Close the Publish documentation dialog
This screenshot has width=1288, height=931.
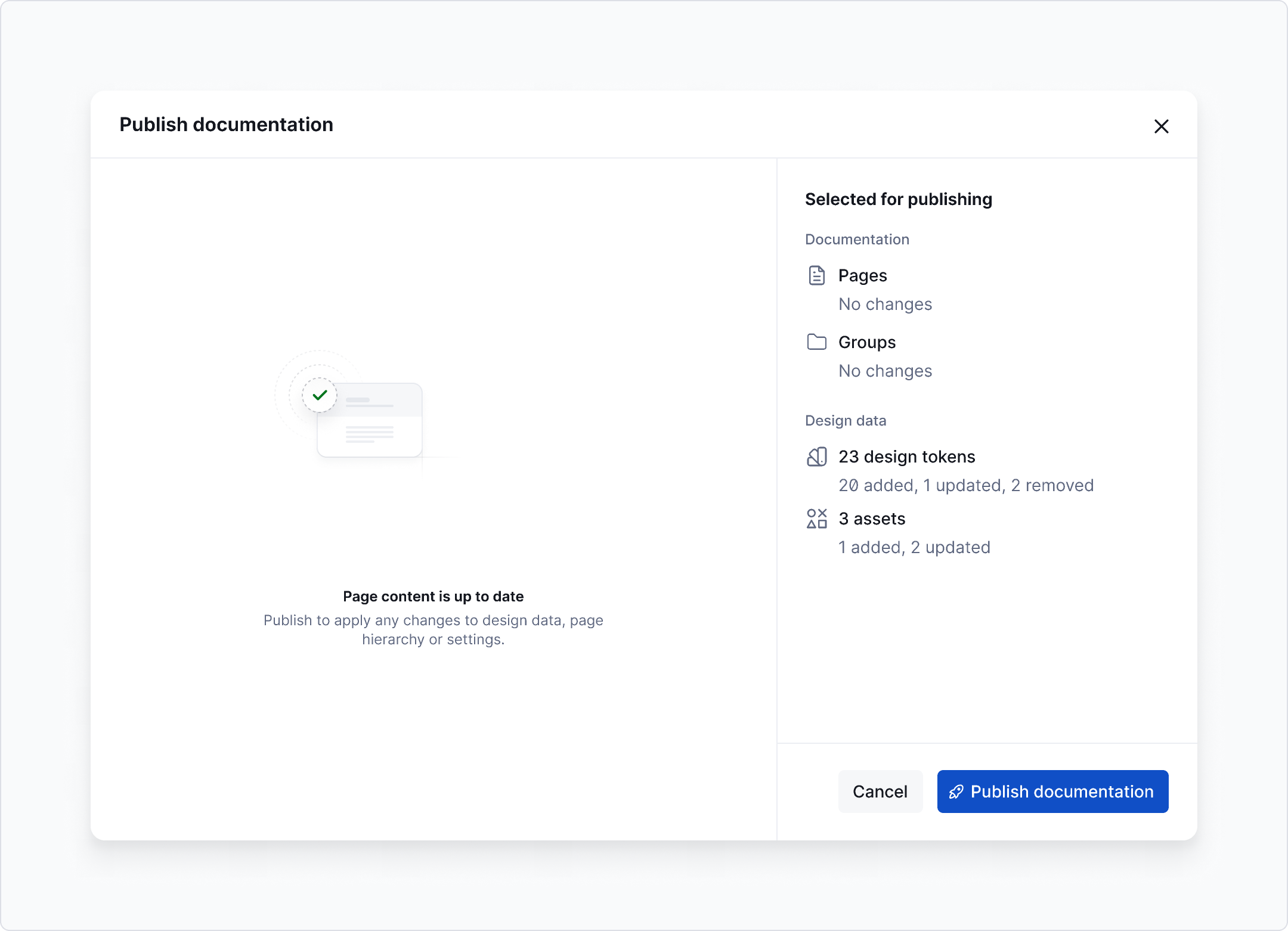point(1162,126)
